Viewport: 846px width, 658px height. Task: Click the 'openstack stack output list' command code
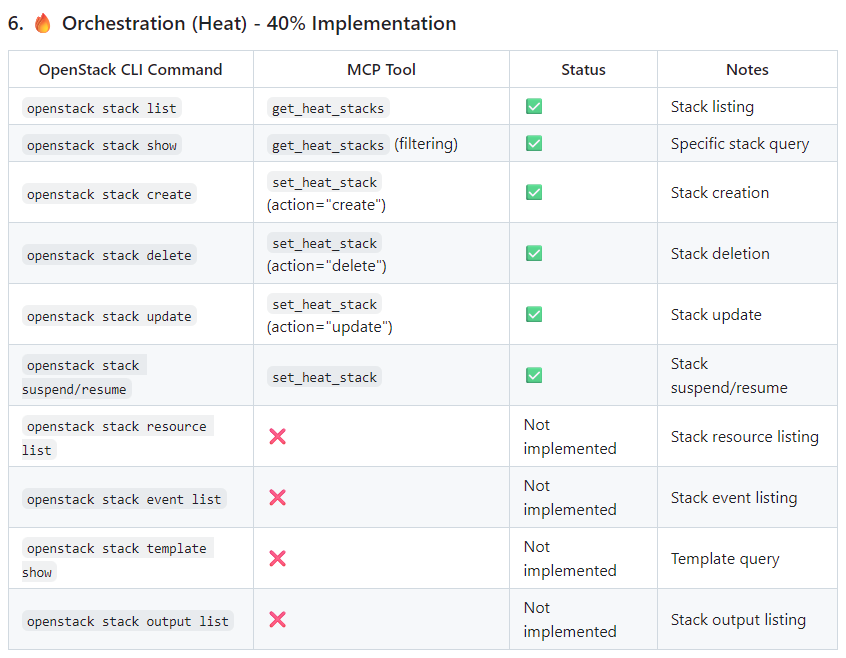click(128, 621)
